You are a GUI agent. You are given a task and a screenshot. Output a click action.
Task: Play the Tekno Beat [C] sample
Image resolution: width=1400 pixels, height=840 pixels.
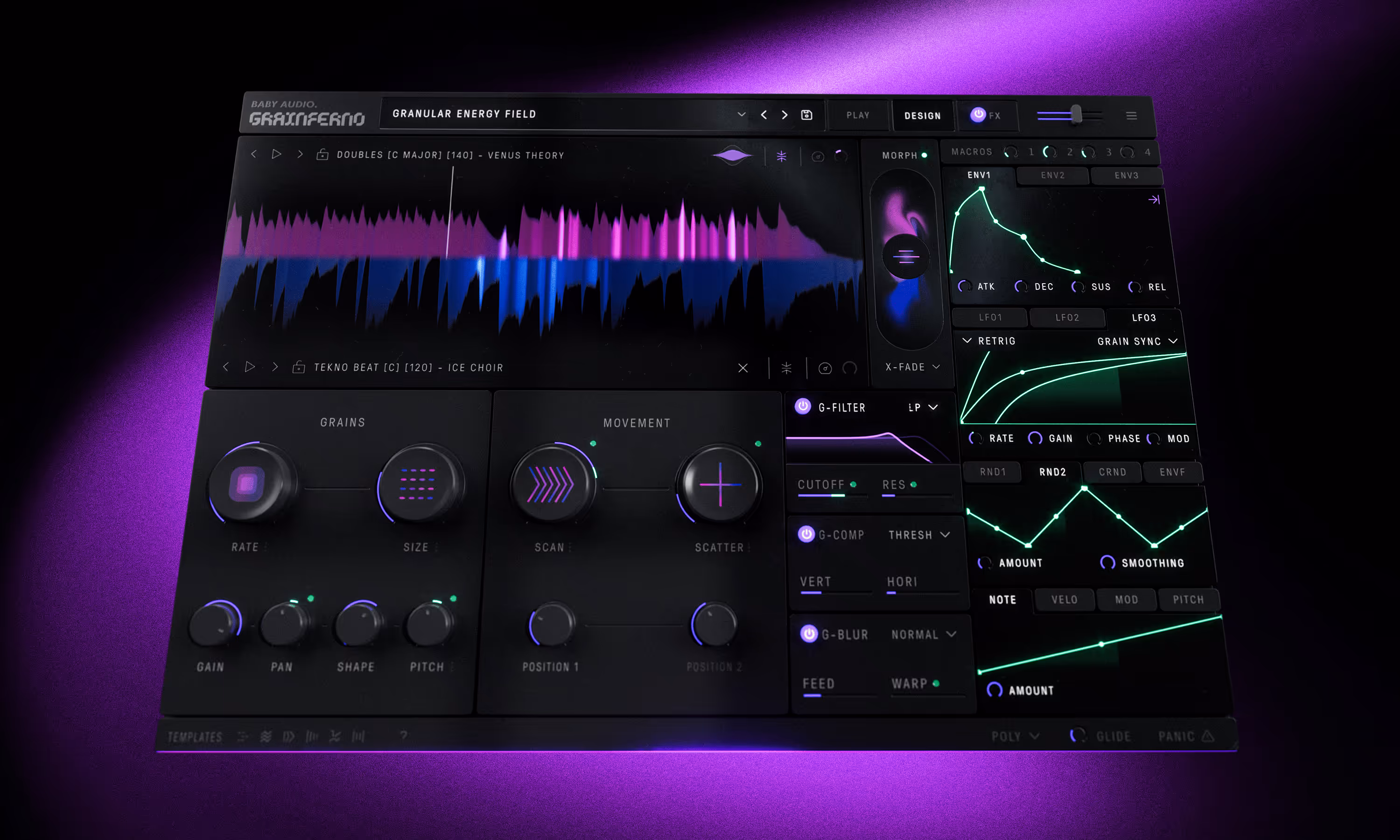250,367
